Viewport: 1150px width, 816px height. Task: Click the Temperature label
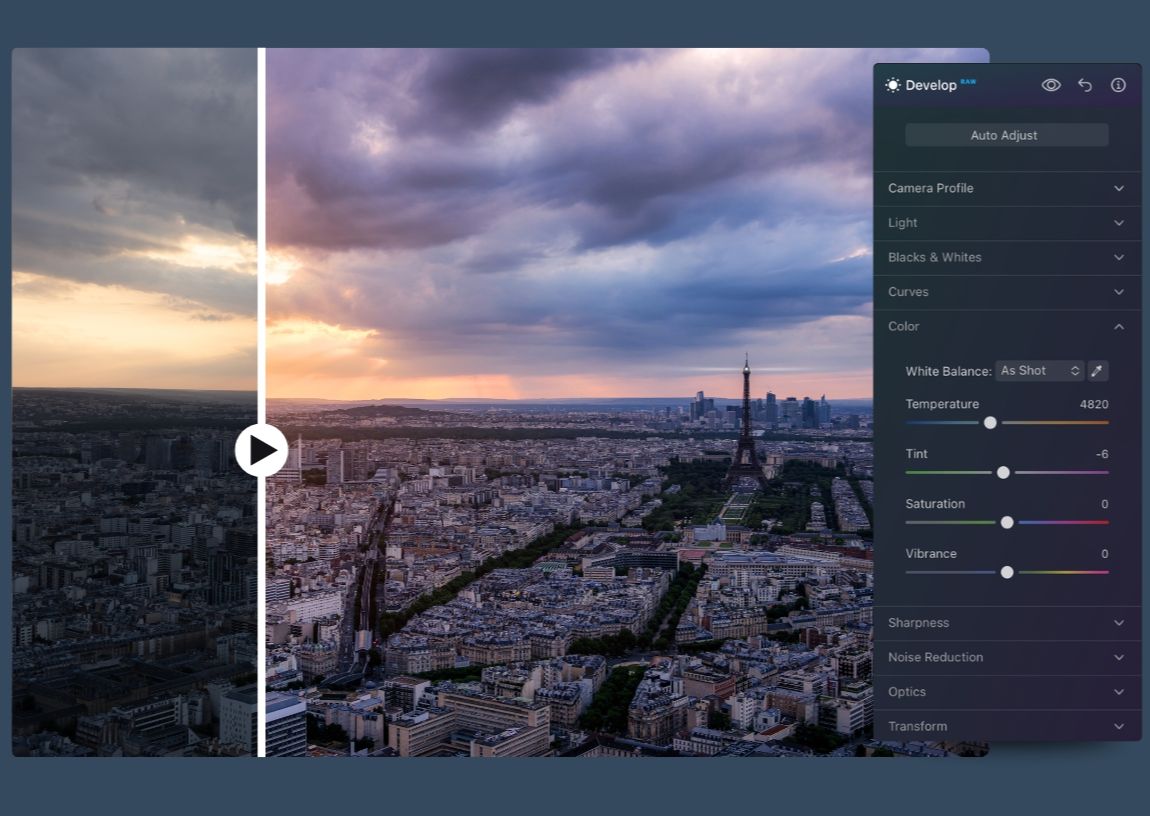click(942, 404)
